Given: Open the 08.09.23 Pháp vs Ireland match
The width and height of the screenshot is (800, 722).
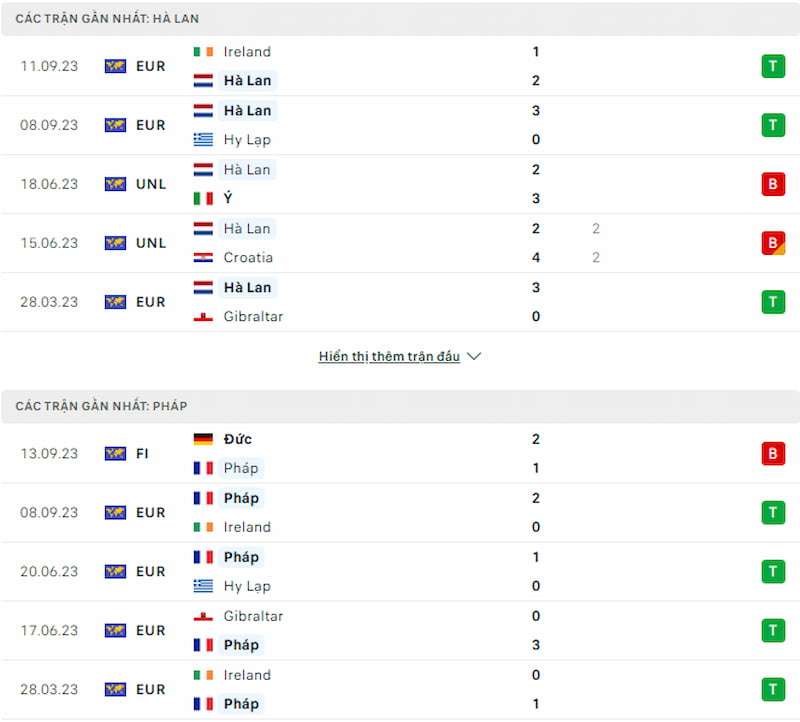Looking at the screenshot, I should tap(400, 512).
